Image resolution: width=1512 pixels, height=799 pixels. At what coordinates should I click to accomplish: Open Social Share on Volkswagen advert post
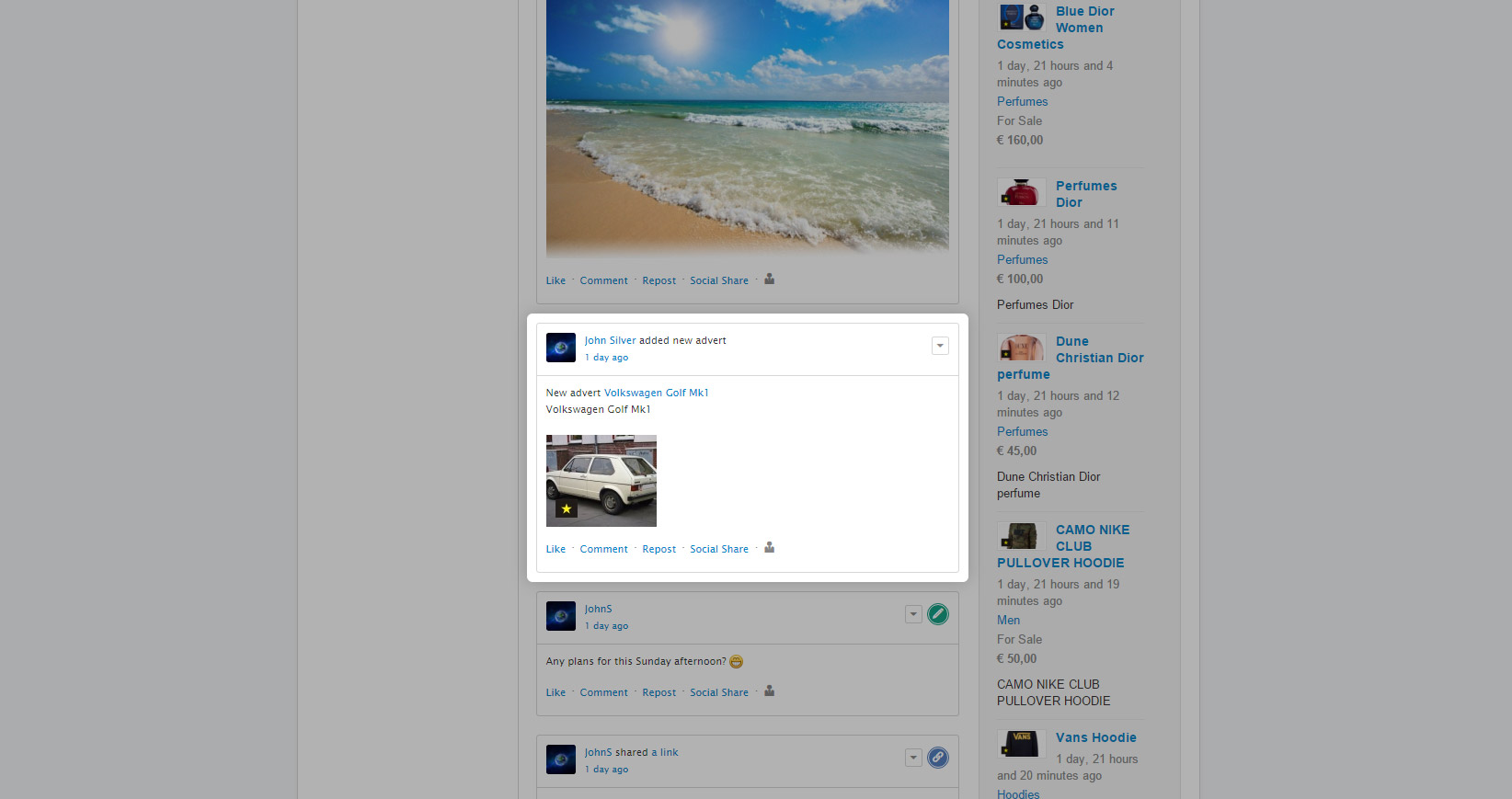point(718,549)
